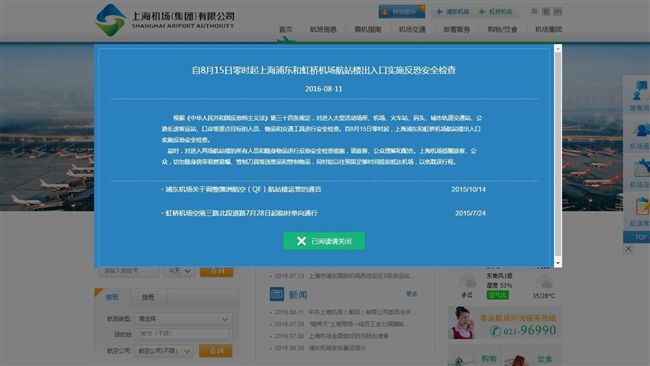
Task: Click the orange warning triangle icon in the header
Action: (385, 12)
